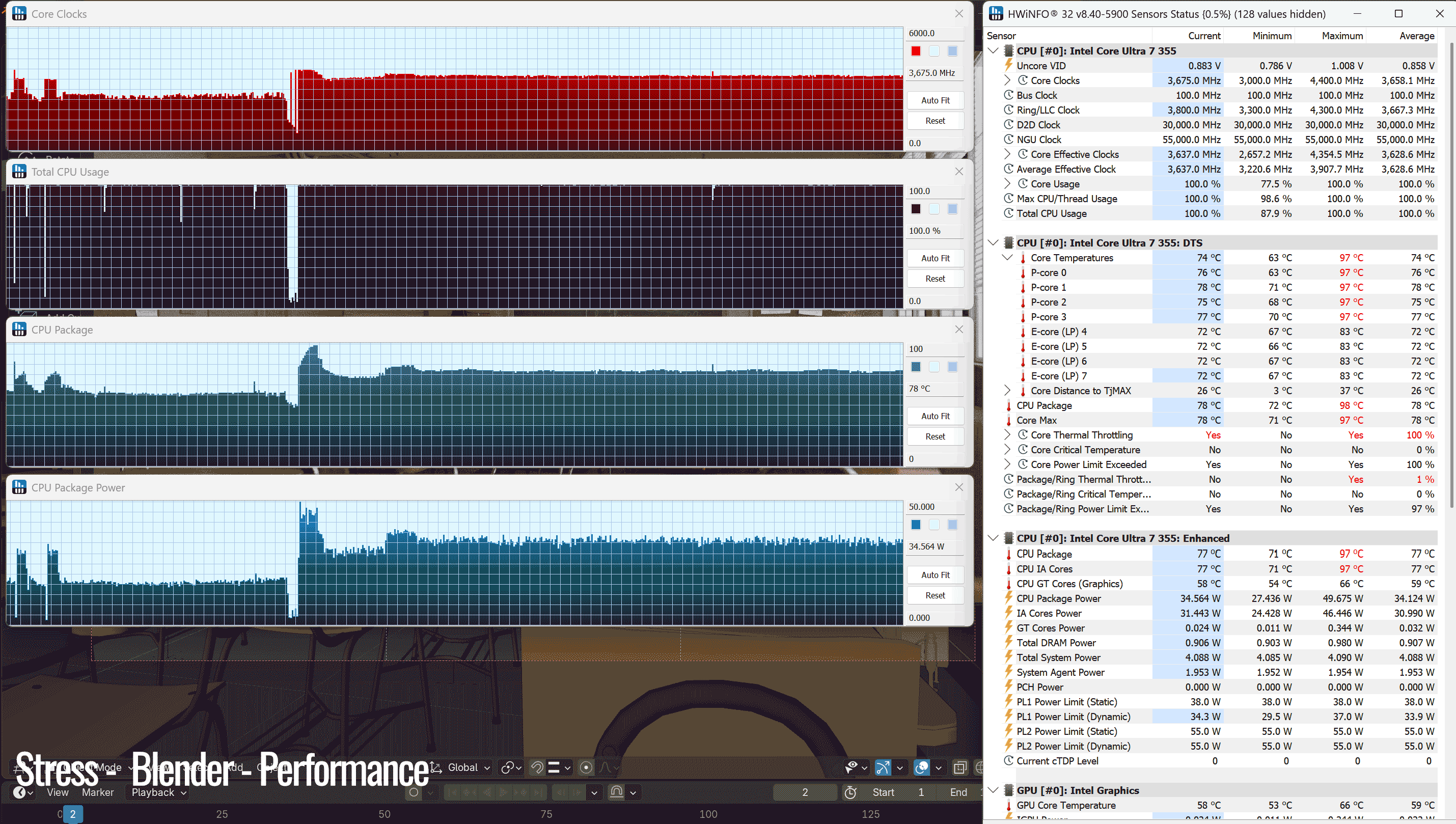Click the lightning icon next to IA Cores Power
This screenshot has height=824, width=1456.
(x=1008, y=613)
